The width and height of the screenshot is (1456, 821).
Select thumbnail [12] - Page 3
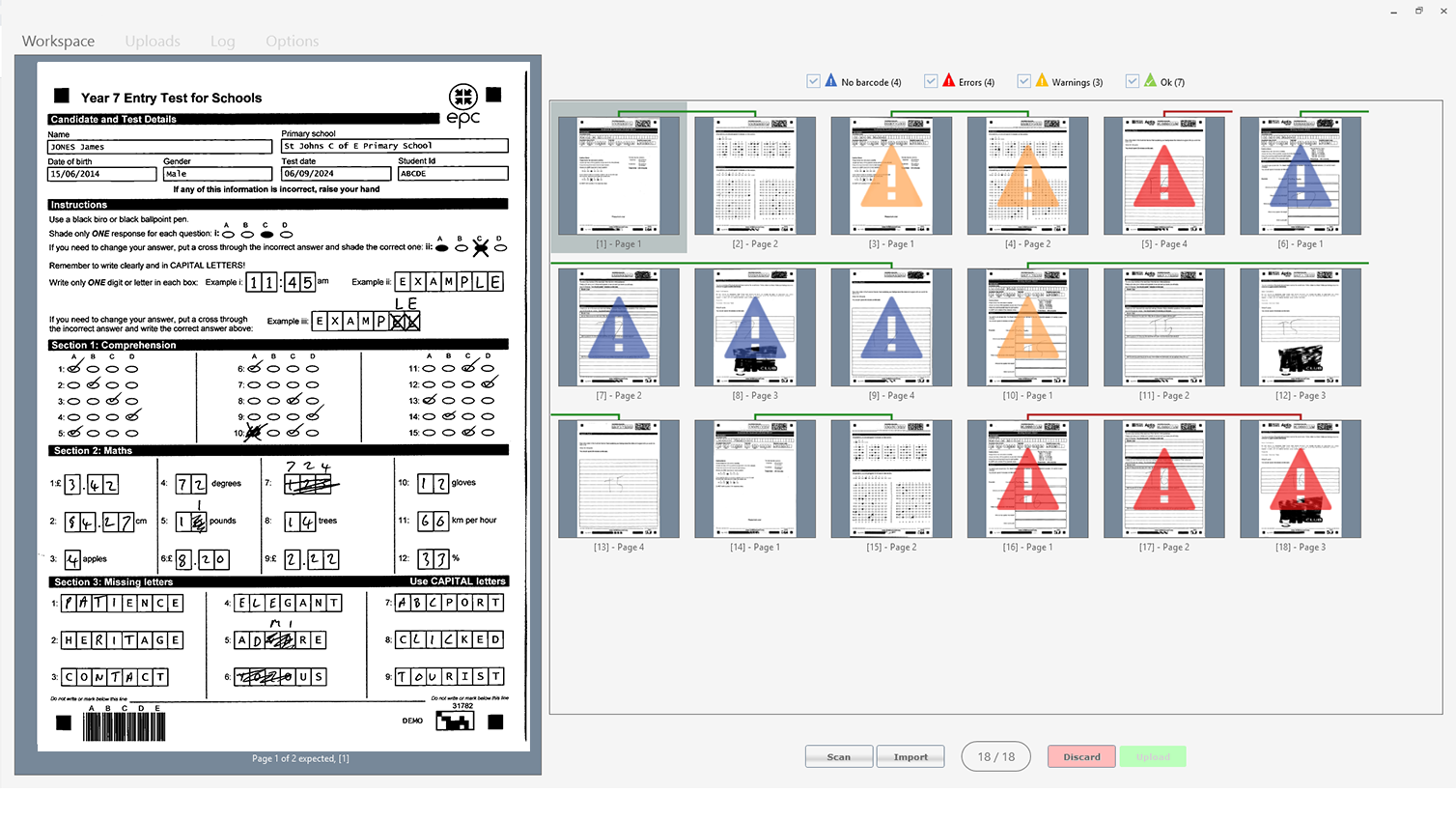[1301, 327]
